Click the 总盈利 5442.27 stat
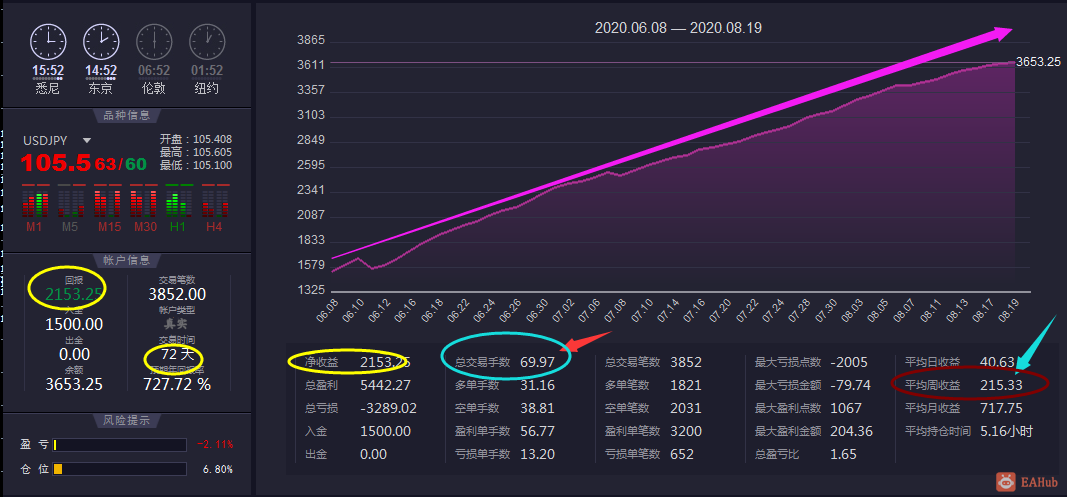The height and width of the screenshot is (497, 1067). (358, 385)
